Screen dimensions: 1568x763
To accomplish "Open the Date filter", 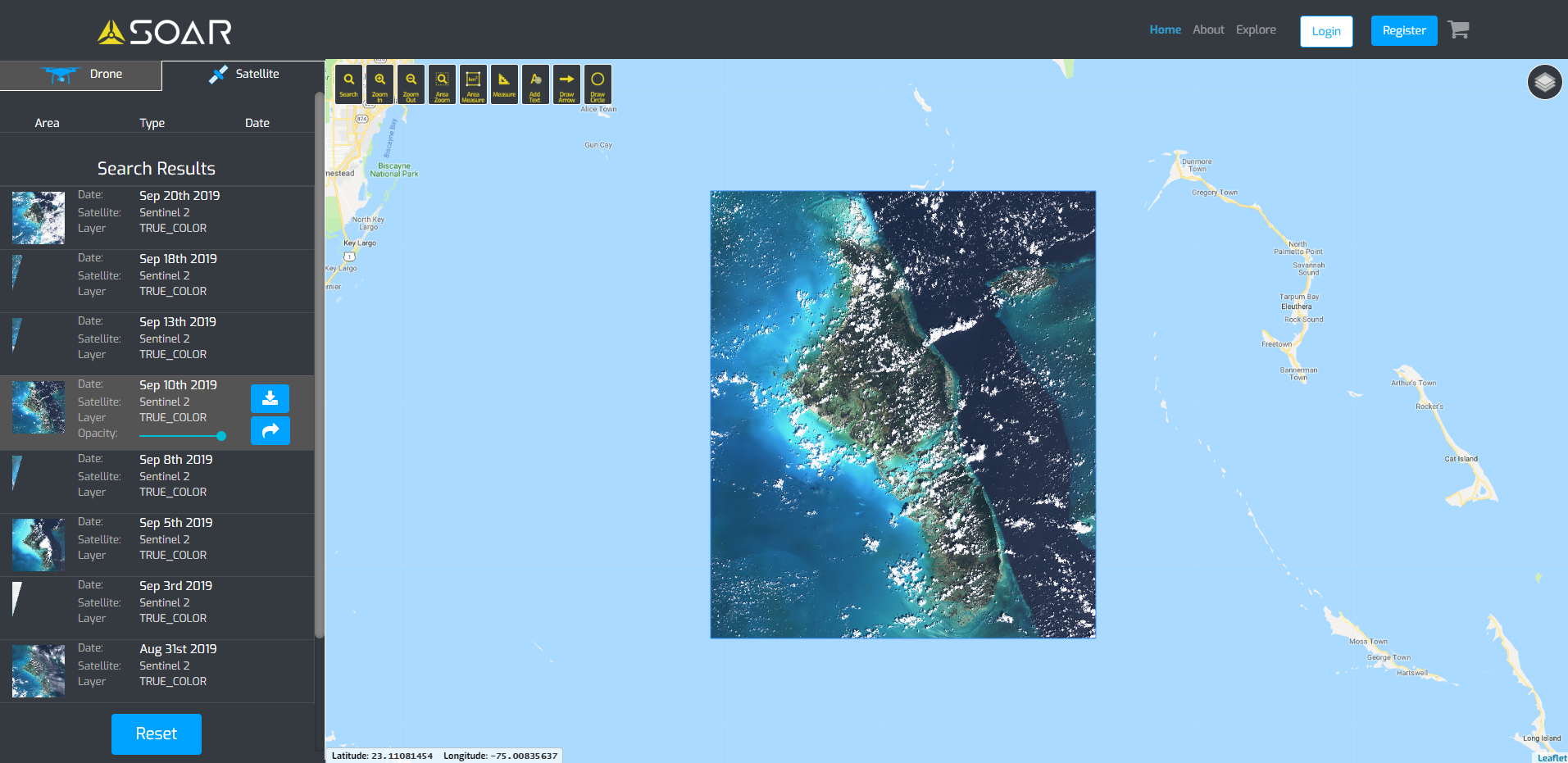I will 257,122.
